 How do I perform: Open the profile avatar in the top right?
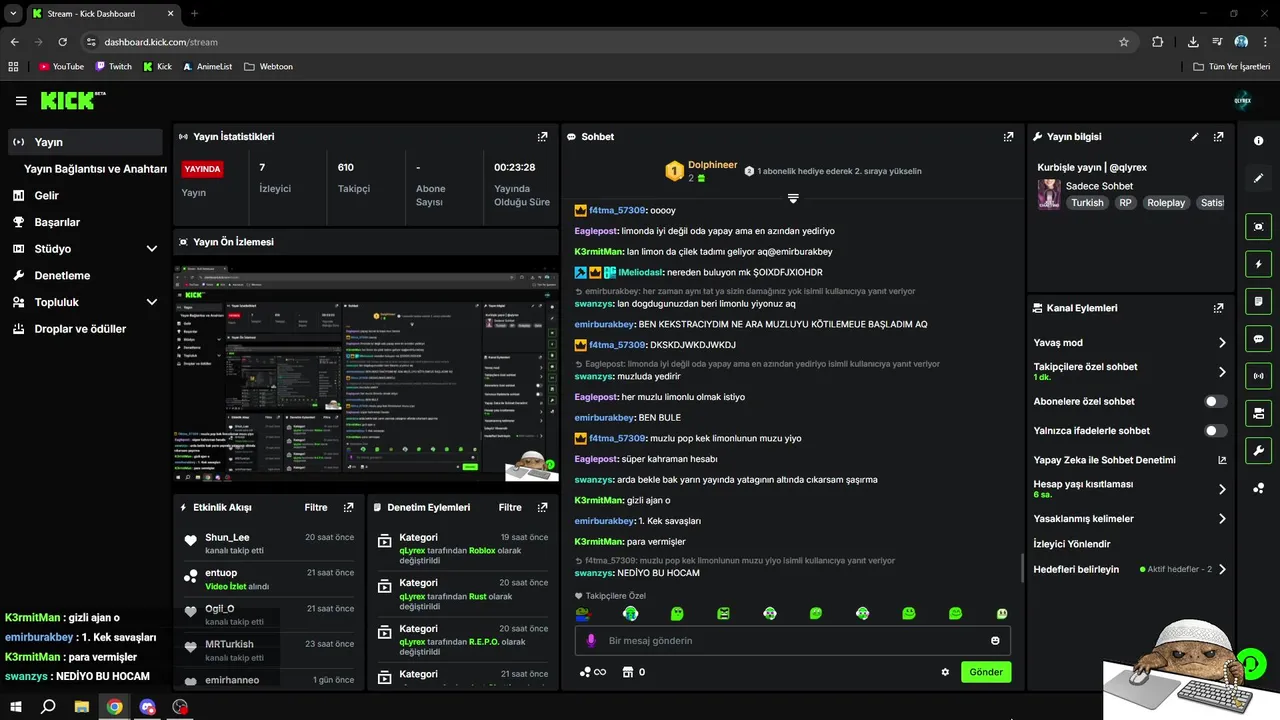pos(1243,100)
